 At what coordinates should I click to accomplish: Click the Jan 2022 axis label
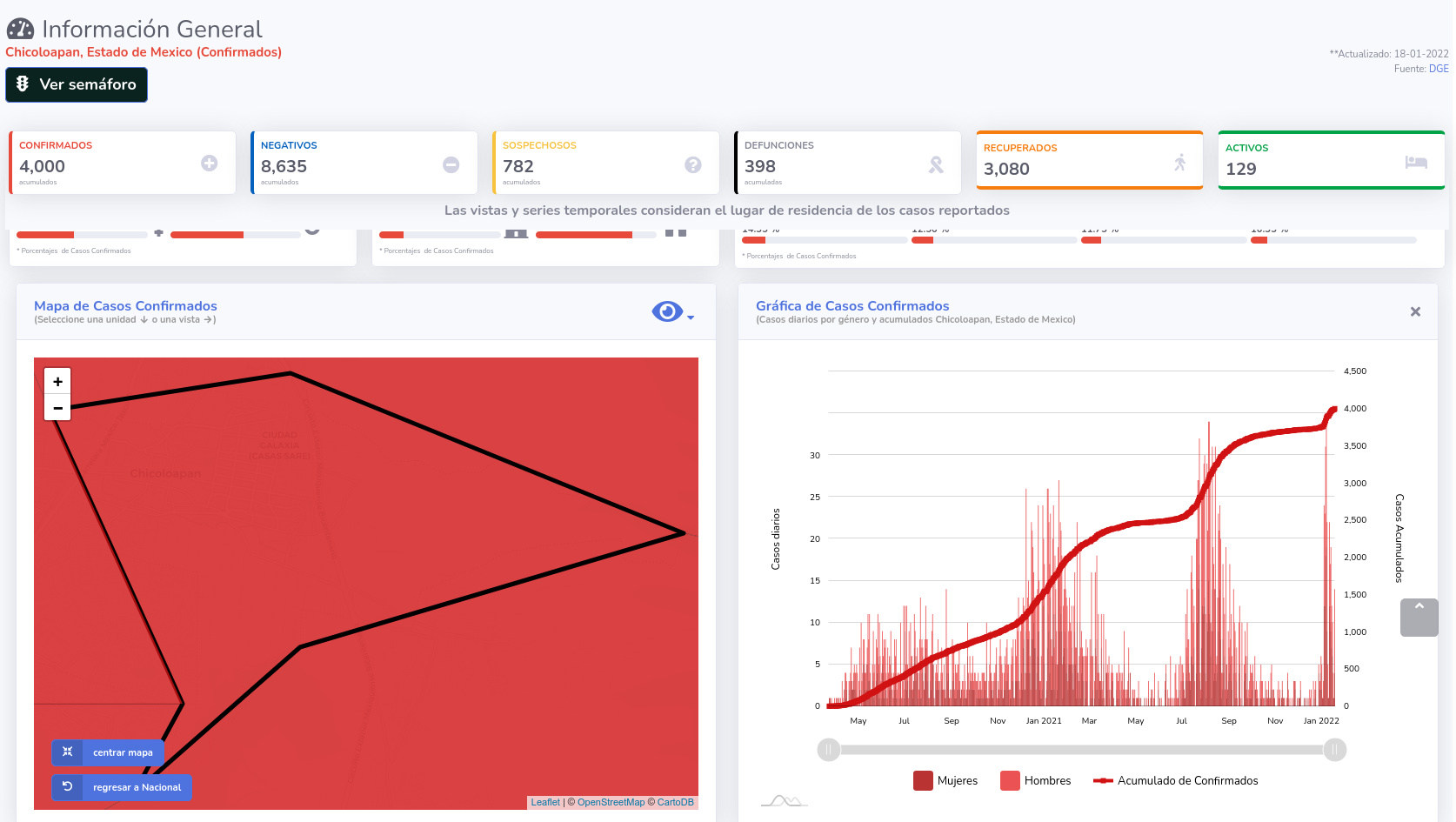click(x=1321, y=721)
